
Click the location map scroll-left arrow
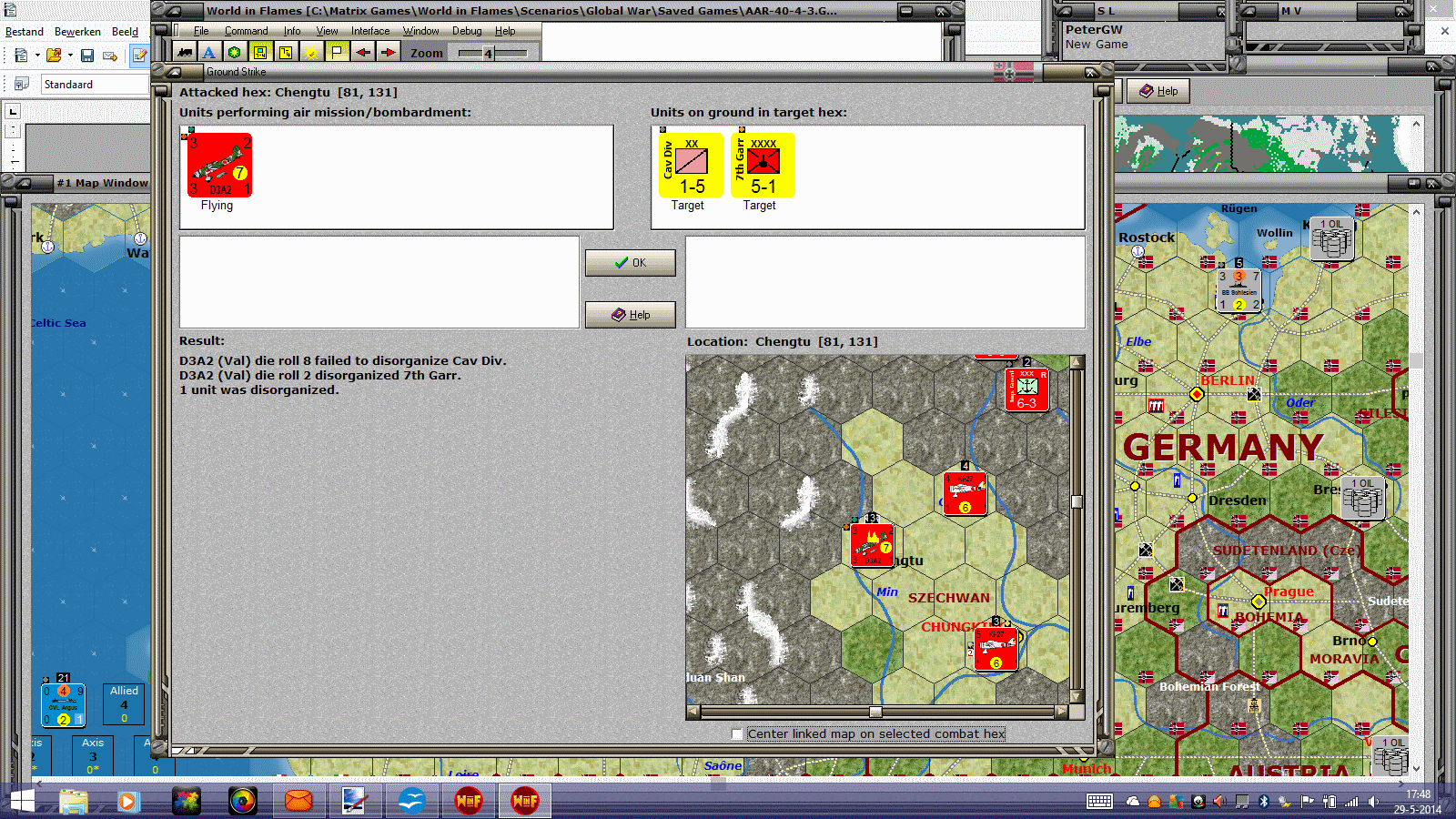pyautogui.click(x=693, y=712)
